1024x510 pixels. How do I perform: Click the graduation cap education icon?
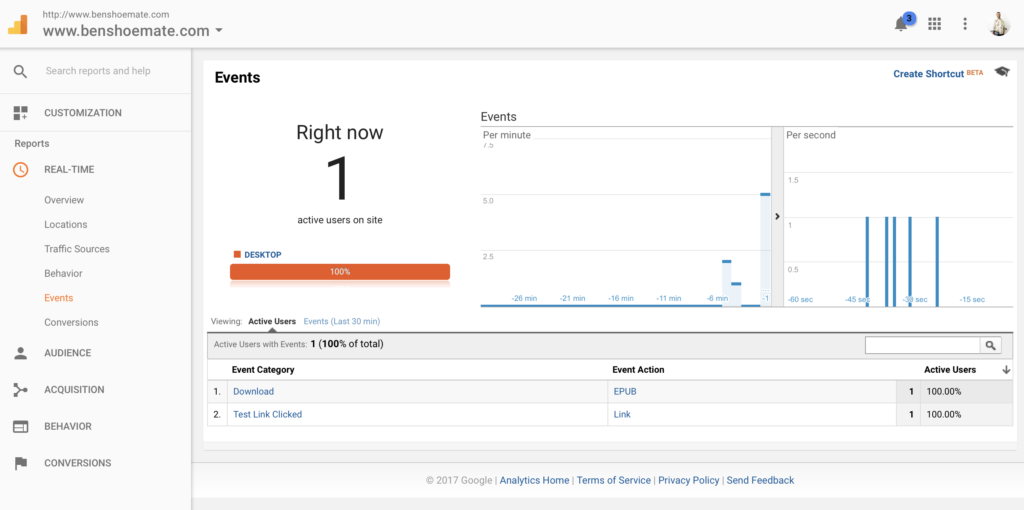click(1001, 73)
